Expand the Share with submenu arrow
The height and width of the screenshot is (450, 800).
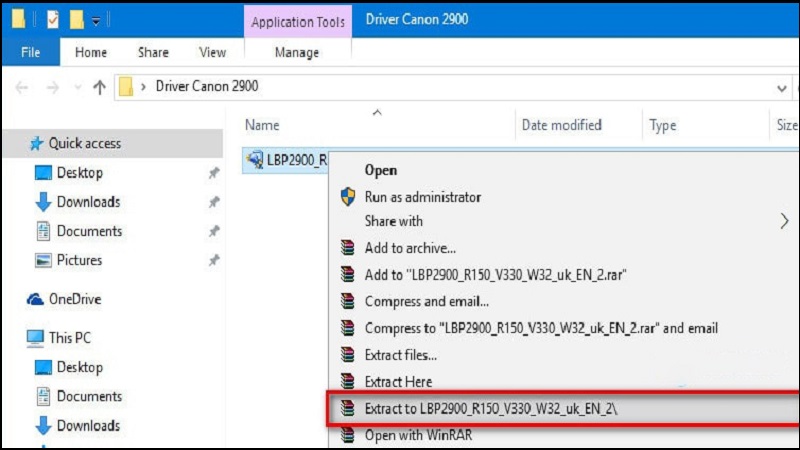784,221
